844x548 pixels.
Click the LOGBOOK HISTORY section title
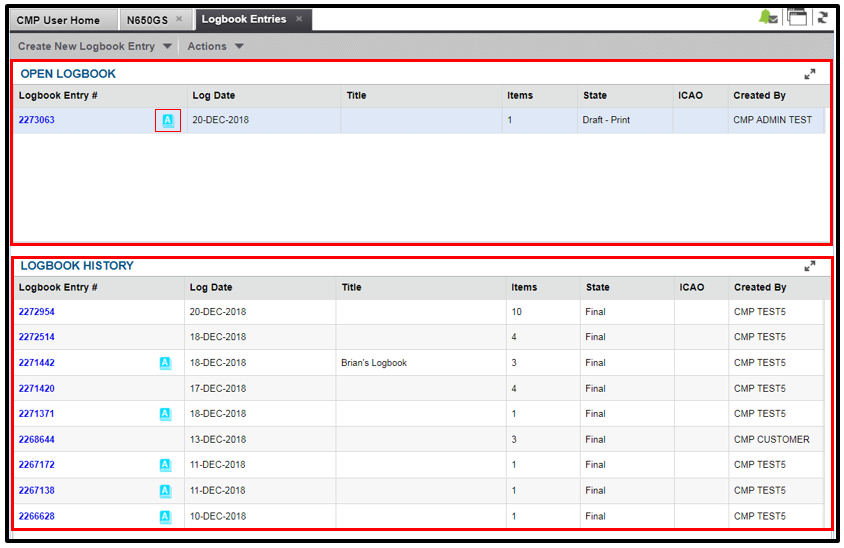77,266
